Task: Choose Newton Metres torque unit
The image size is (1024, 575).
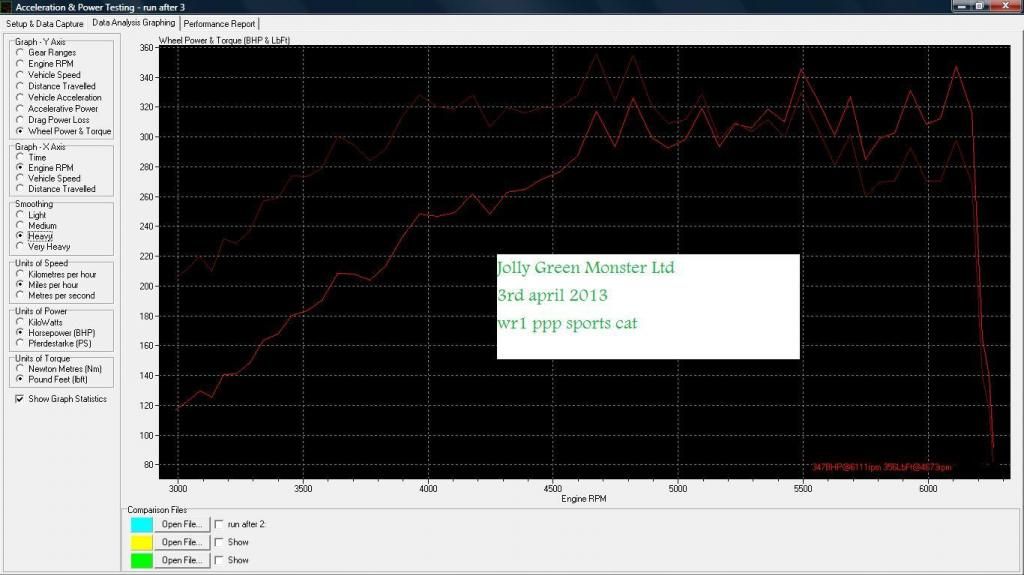Action: click(x=20, y=368)
